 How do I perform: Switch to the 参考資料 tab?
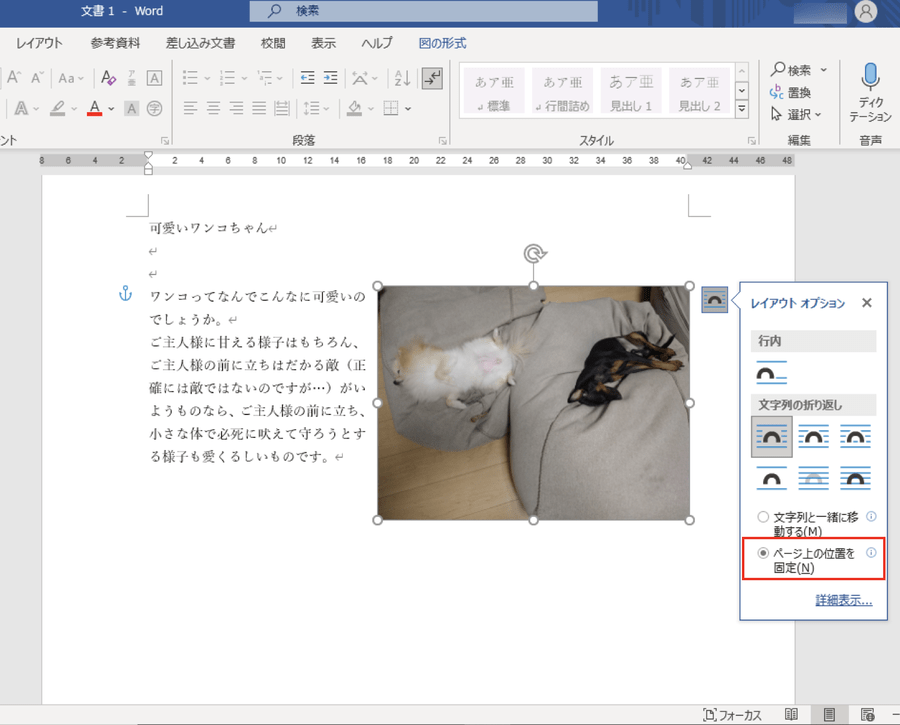pos(115,43)
